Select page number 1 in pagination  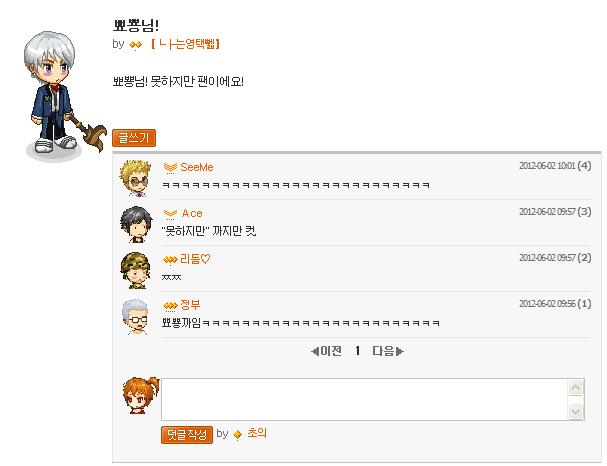pyautogui.click(x=357, y=351)
